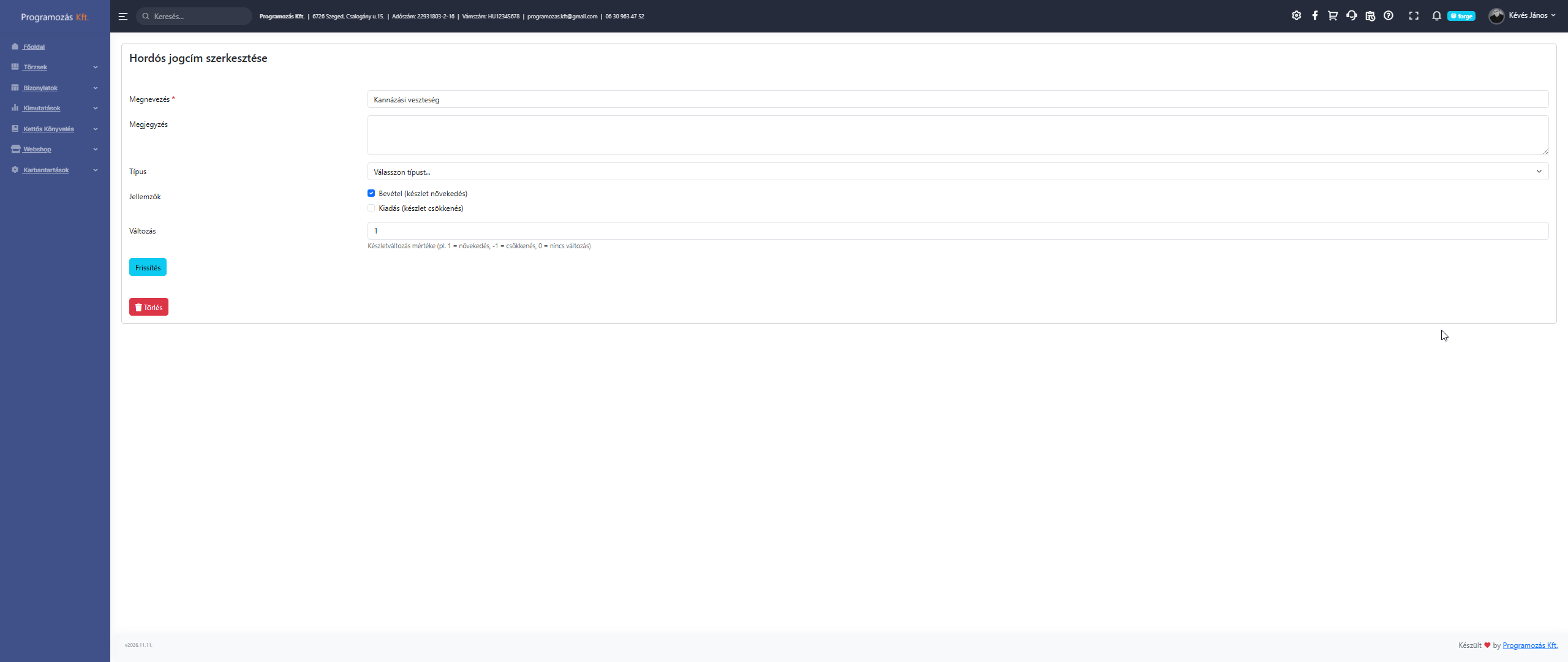This screenshot has height=662, width=1568.
Task: Click into the Megjegyzés text area
Action: 957,135
